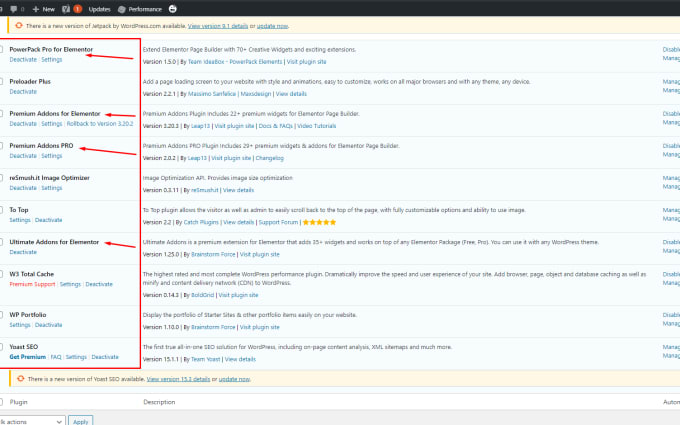Click the Yoast SEO update notice refresh icon
680x425 pixels.
pyautogui.click(x=20, y=379)
